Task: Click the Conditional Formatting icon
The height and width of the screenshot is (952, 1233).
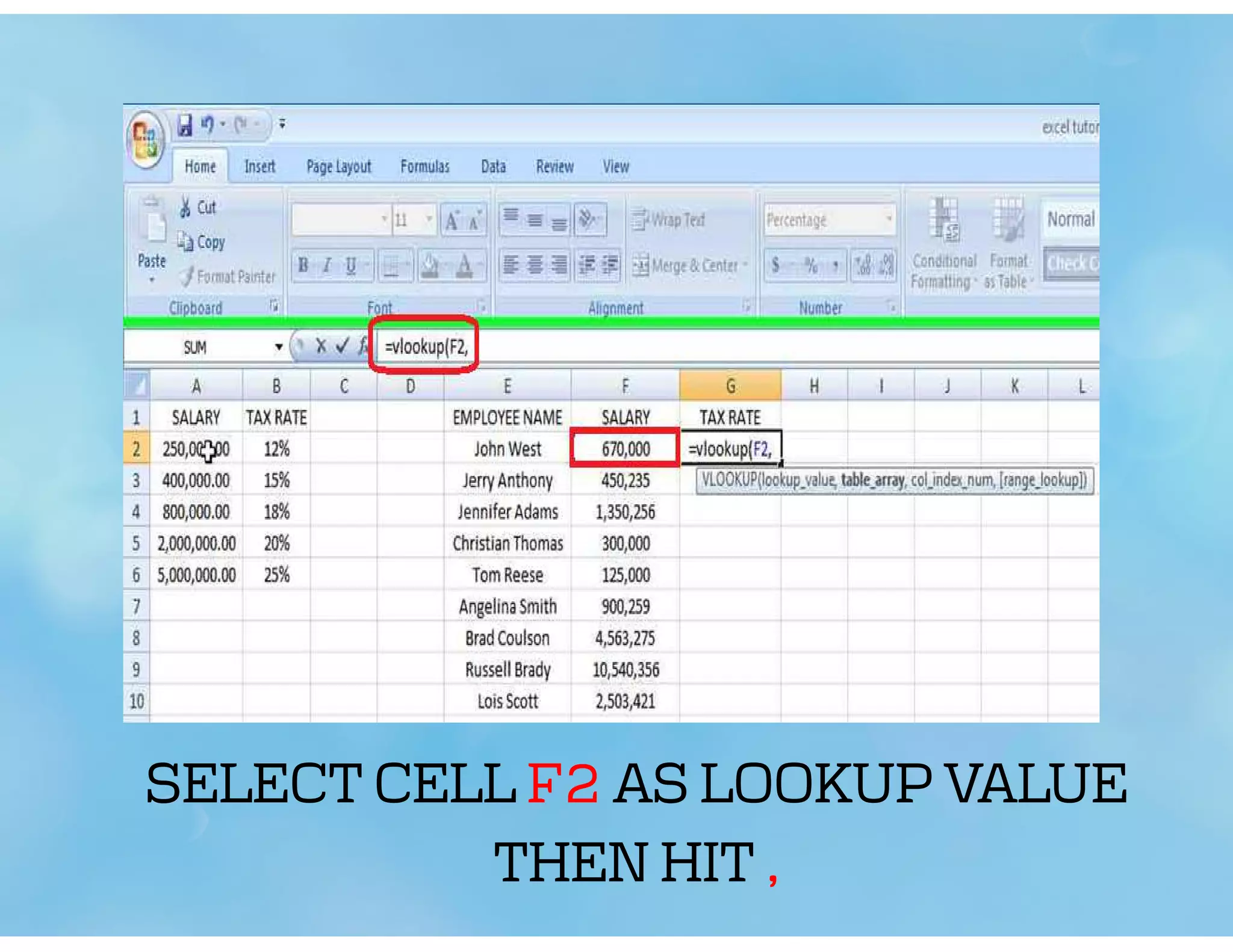Action: [943, 219]
